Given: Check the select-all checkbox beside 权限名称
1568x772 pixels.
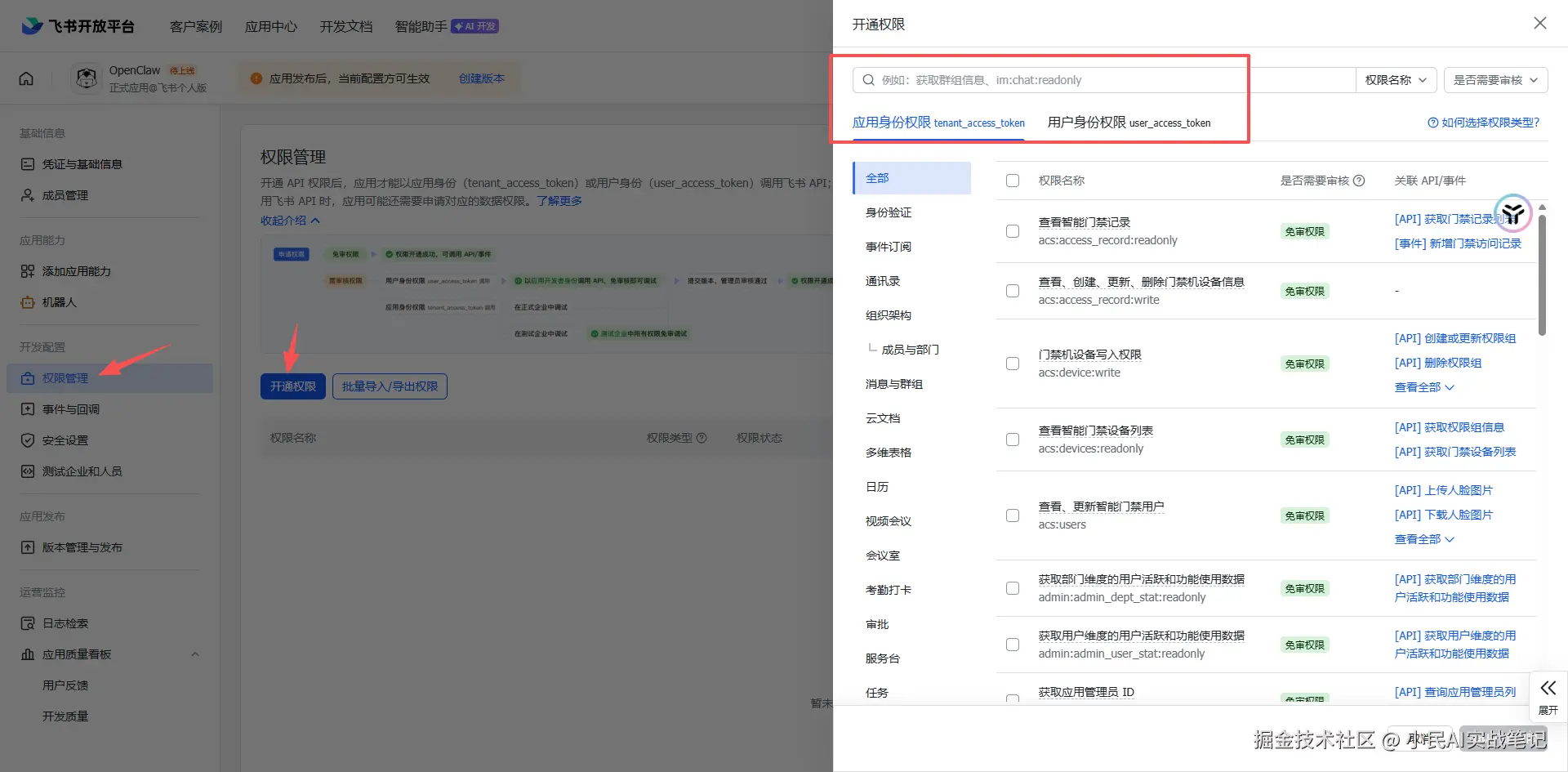Looking at the screenshot, I should point(1013,181).
